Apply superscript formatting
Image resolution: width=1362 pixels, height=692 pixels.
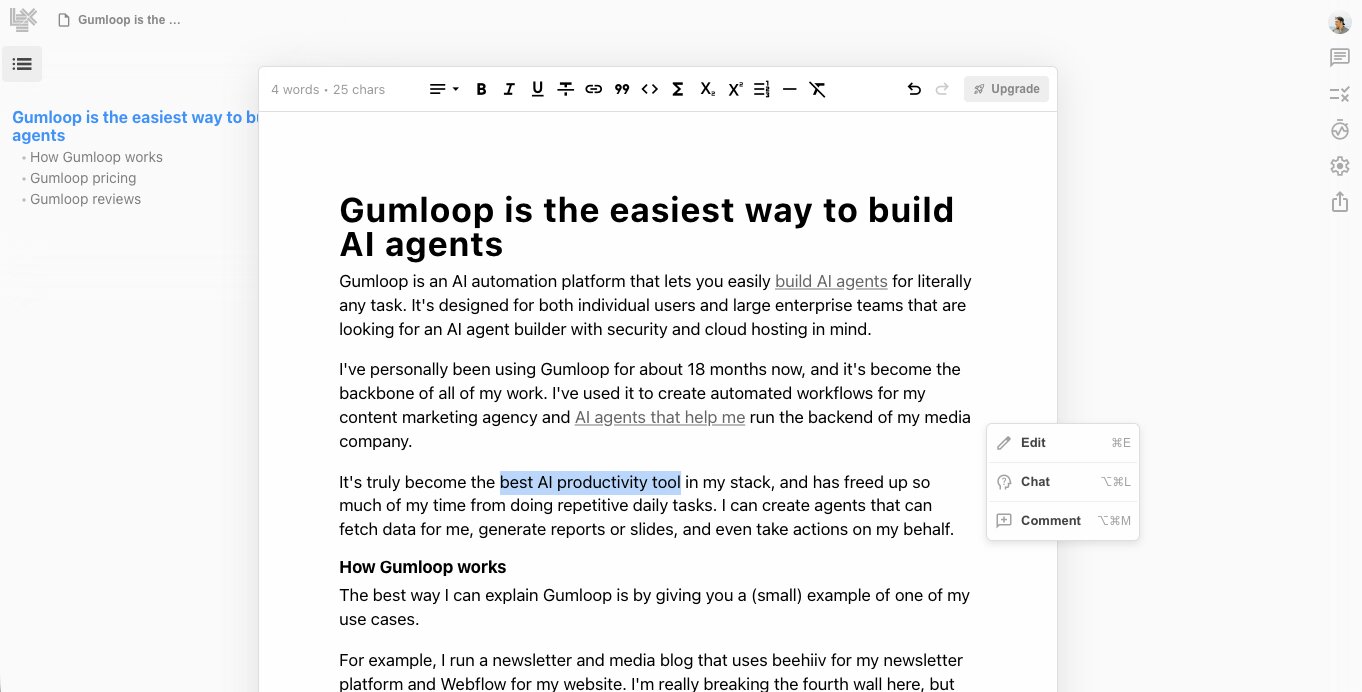click(735, 89)
